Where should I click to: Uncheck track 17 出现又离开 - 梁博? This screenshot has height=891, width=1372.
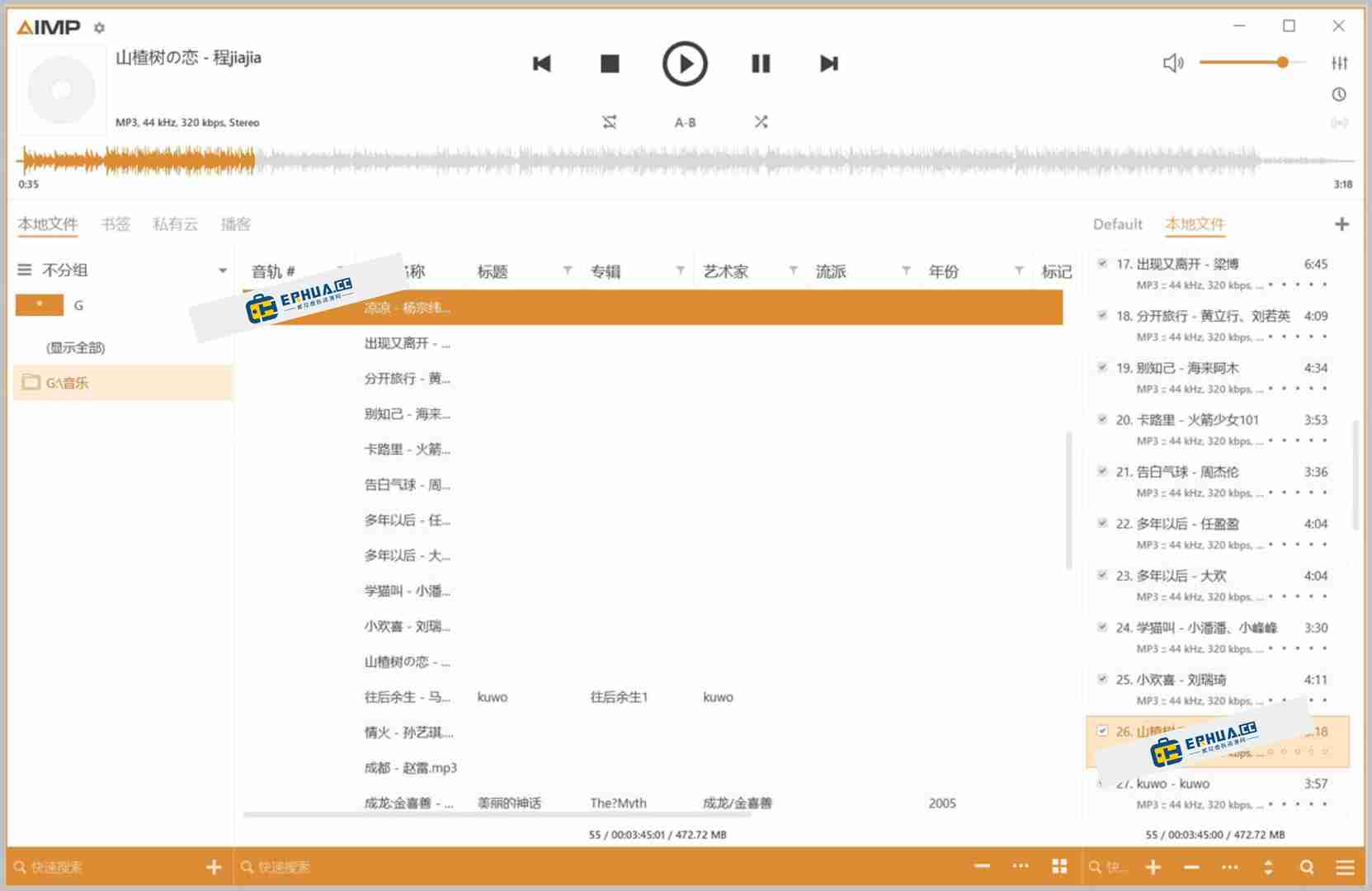pos(1102,262)
